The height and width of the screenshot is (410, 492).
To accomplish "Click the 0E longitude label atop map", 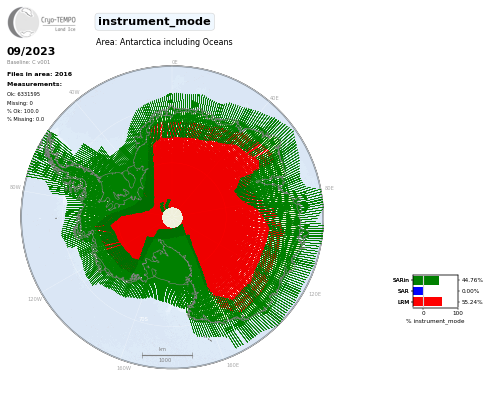I will [x=174, y=62].
